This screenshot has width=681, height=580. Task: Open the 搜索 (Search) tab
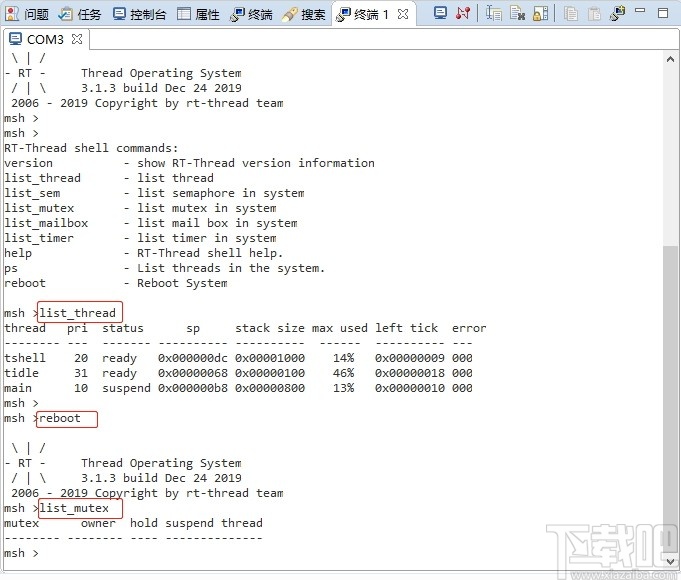click(x=304, y=14)
